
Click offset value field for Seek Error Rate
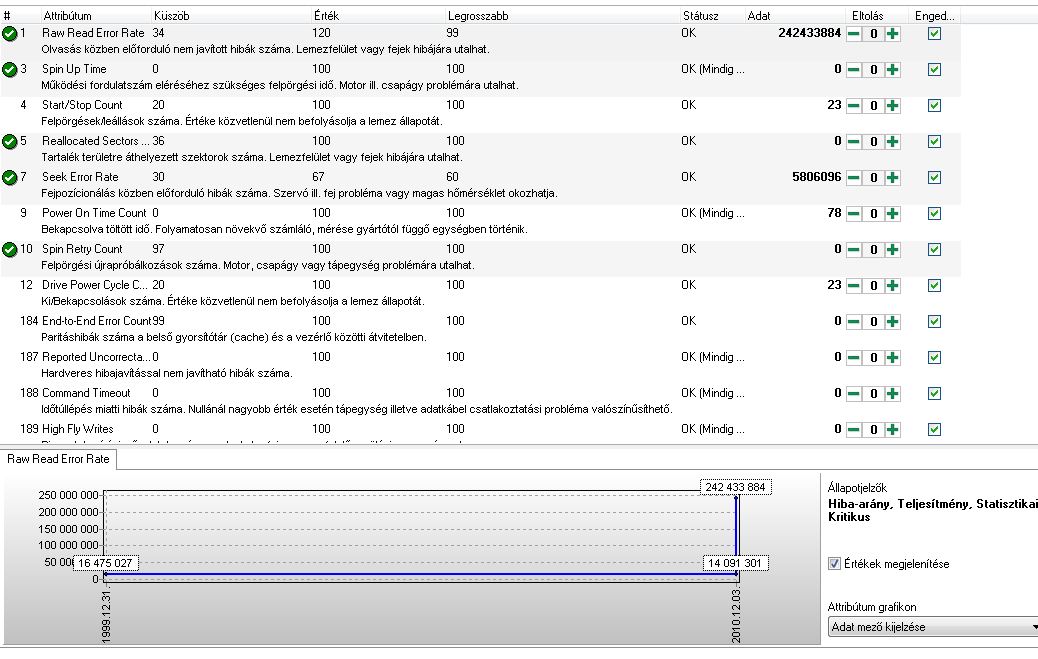(x=873, y=177)
